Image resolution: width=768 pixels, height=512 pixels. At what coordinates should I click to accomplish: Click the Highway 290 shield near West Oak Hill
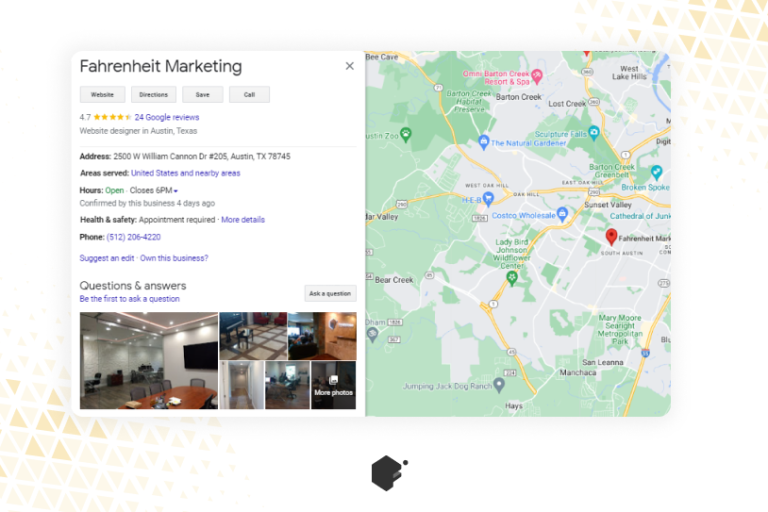402,204
